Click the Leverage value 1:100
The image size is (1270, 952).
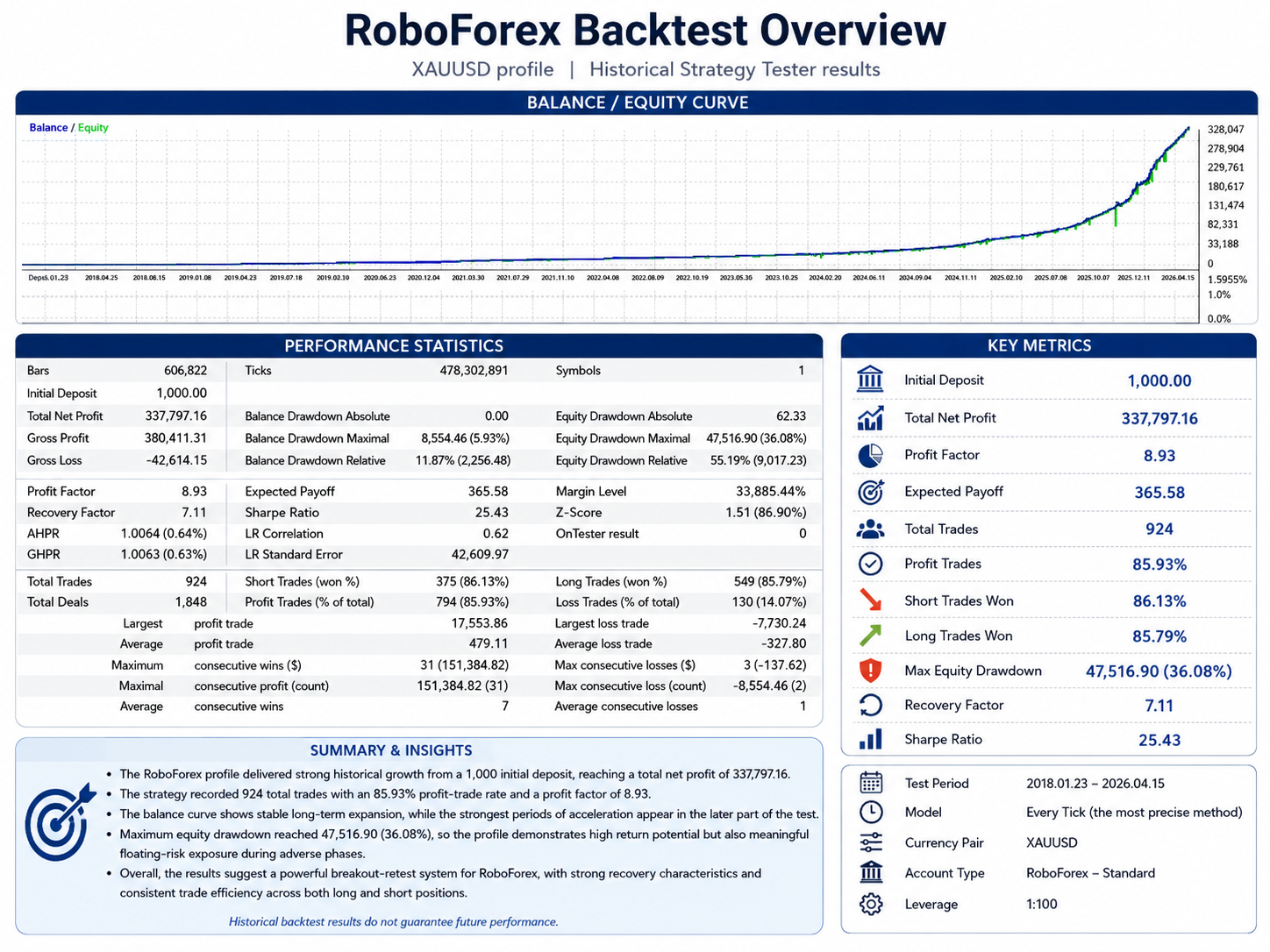[1042, 905]
